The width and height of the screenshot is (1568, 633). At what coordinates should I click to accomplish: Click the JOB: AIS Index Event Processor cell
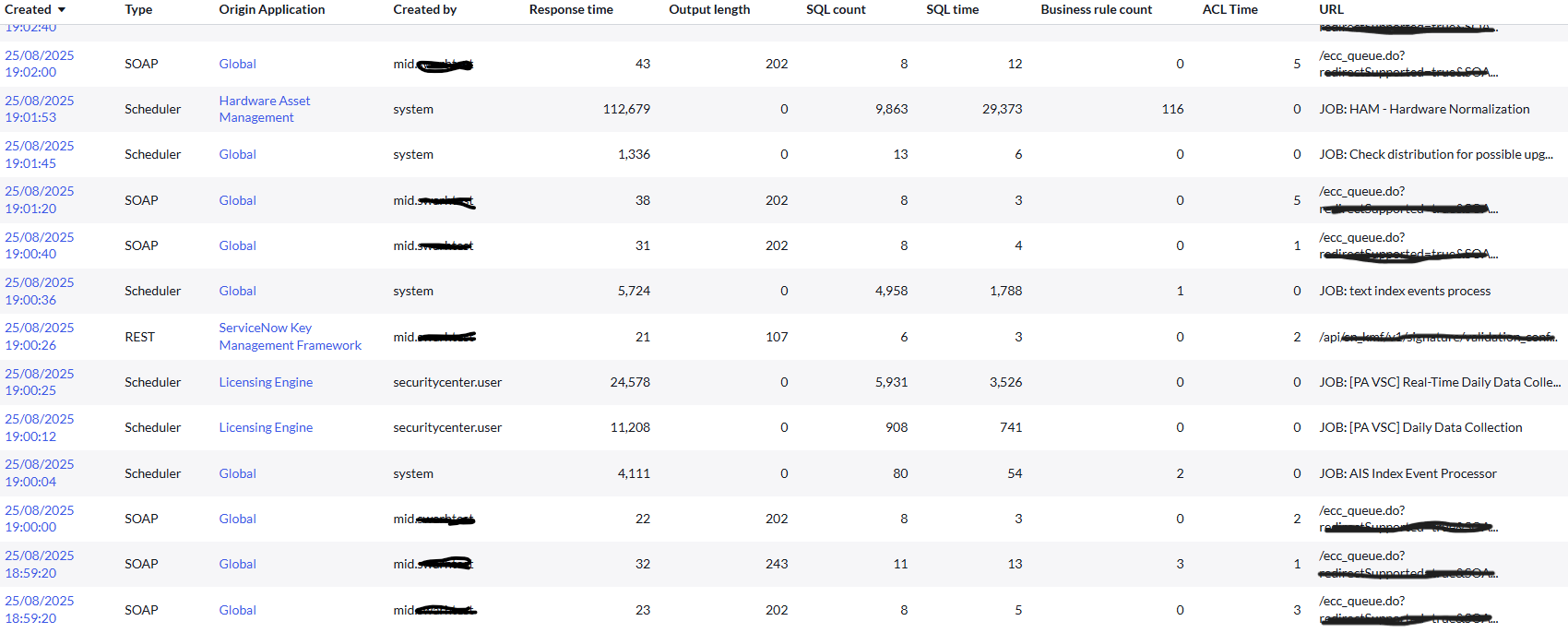point(1408,473)
